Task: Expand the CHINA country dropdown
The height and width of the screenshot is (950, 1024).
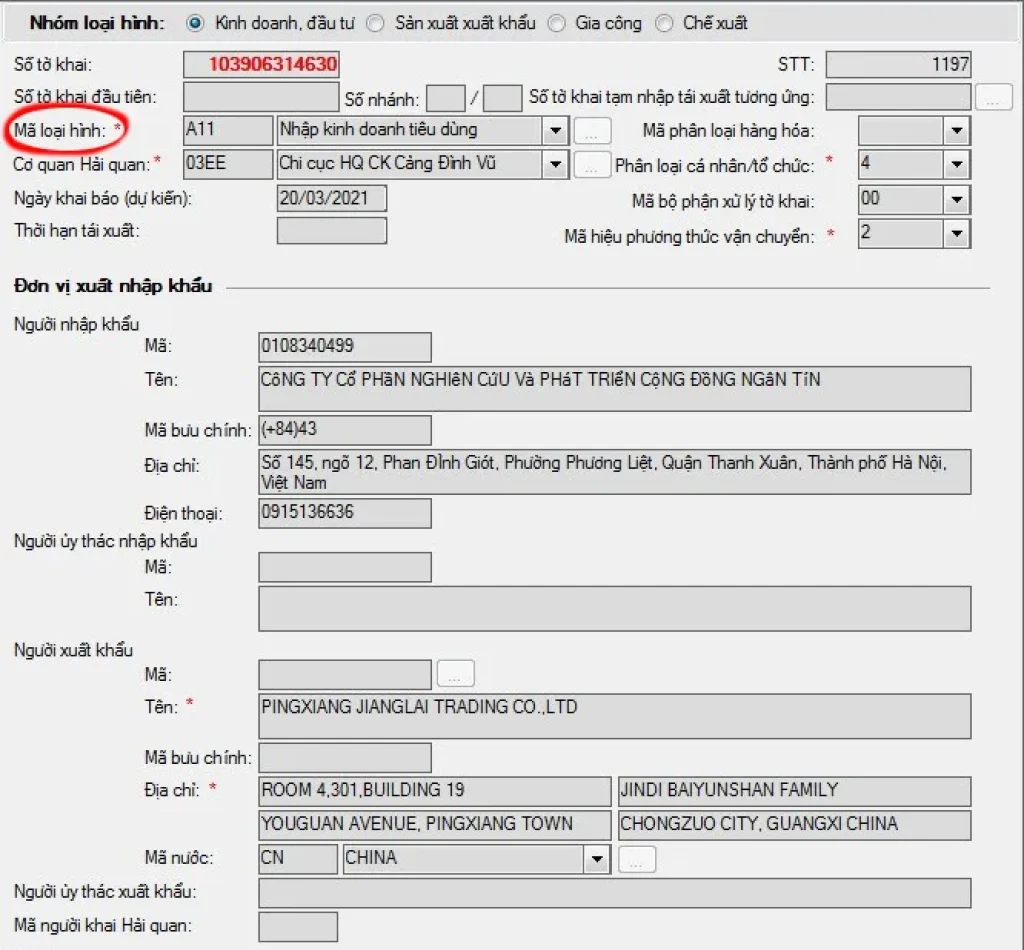Action: [597, 859]
